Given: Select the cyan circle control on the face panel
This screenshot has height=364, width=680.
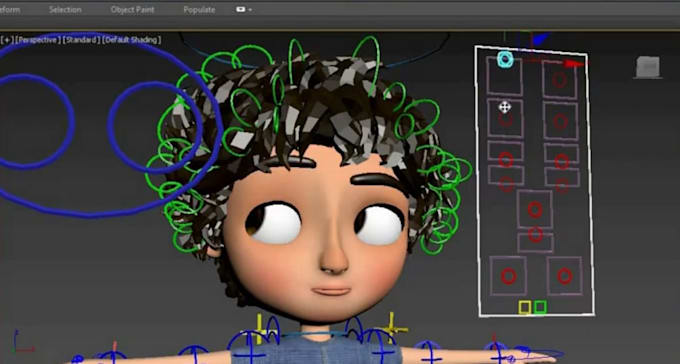Looking at the screenshot, I should point(505,60).
